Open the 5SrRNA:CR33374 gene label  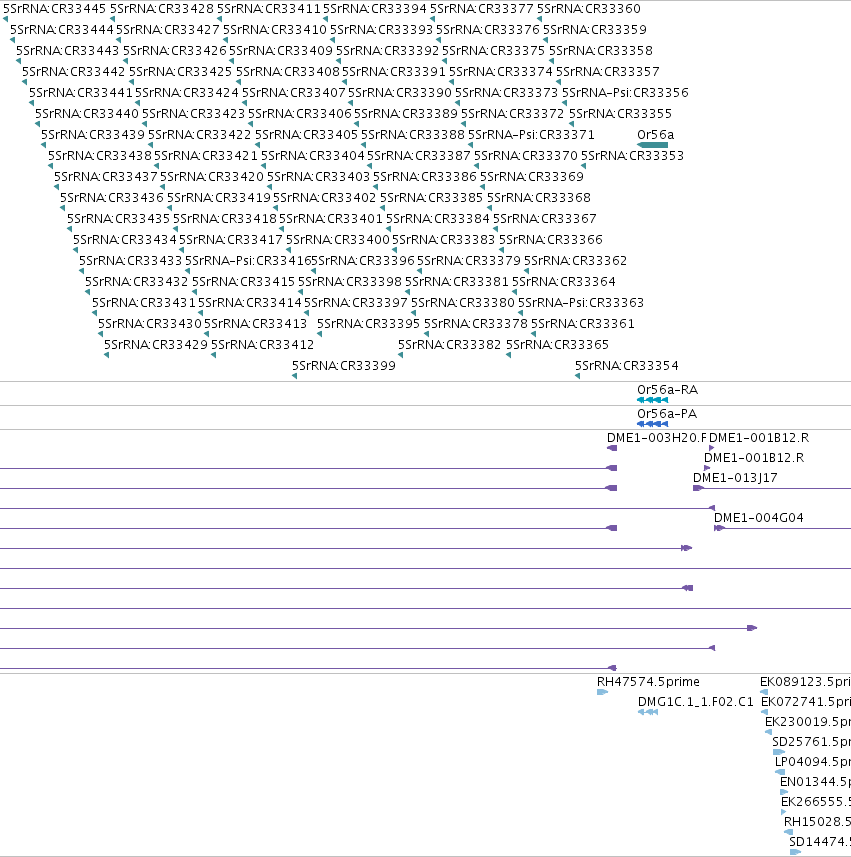tap(501, 72)
